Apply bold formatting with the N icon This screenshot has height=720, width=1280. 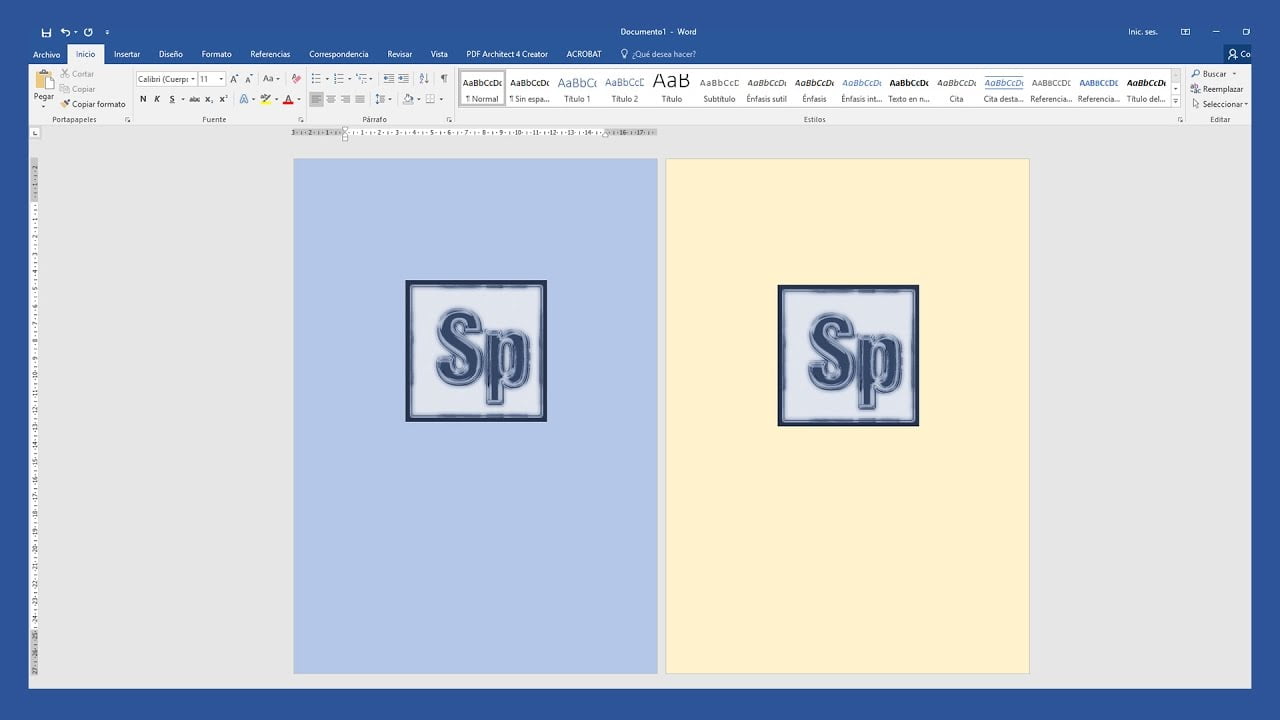click(x=143, y=99)
